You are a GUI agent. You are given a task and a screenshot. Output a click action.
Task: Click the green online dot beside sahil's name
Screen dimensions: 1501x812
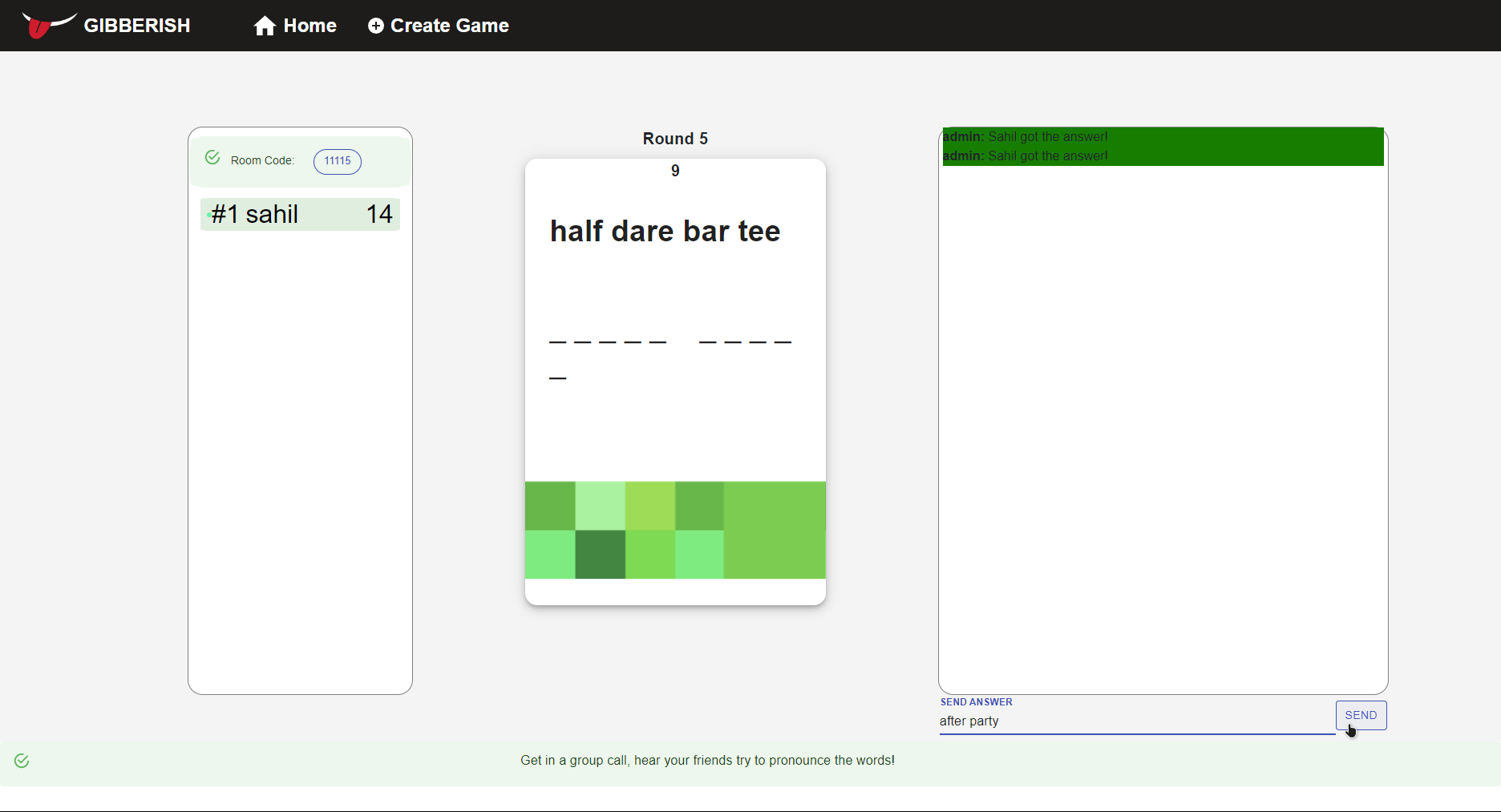210,215
